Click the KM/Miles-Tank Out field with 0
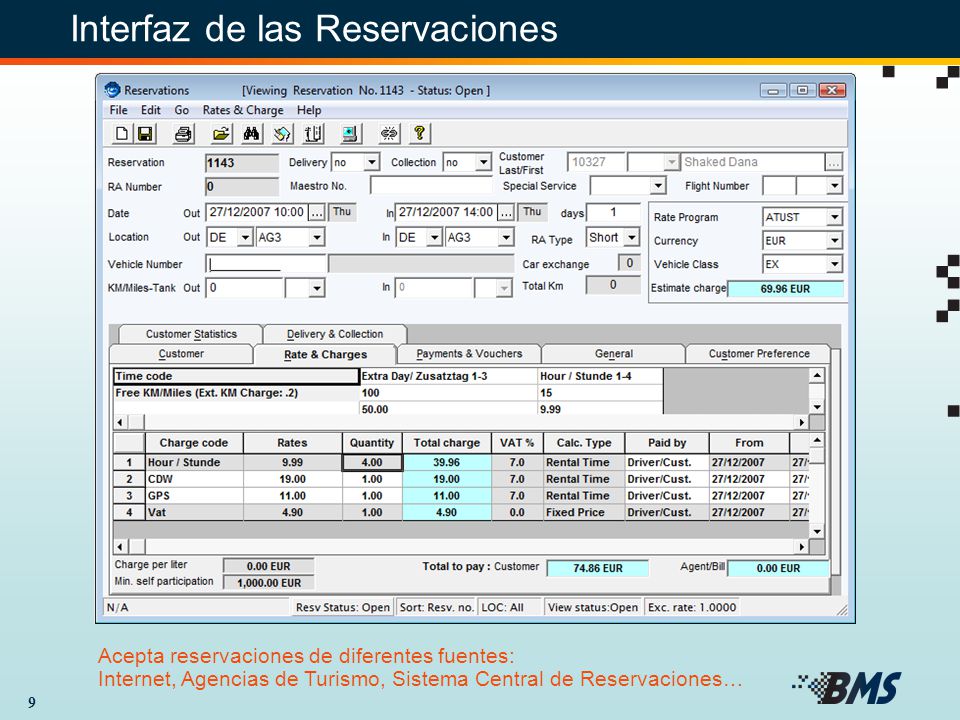The height and width of the screenshot is (720, 960). pyautogui.click(x=245, y=288)
